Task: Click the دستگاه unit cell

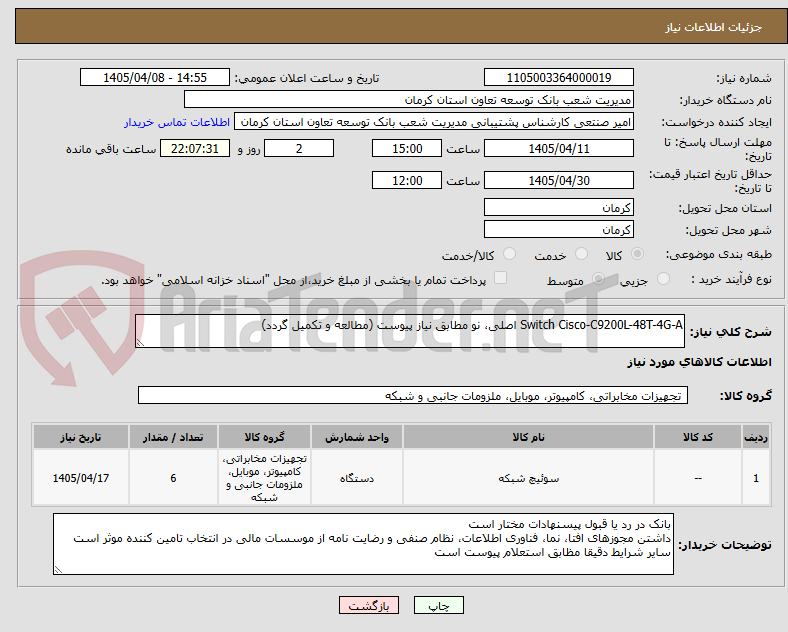Action: pyautogui.click(x=357, y=478)
